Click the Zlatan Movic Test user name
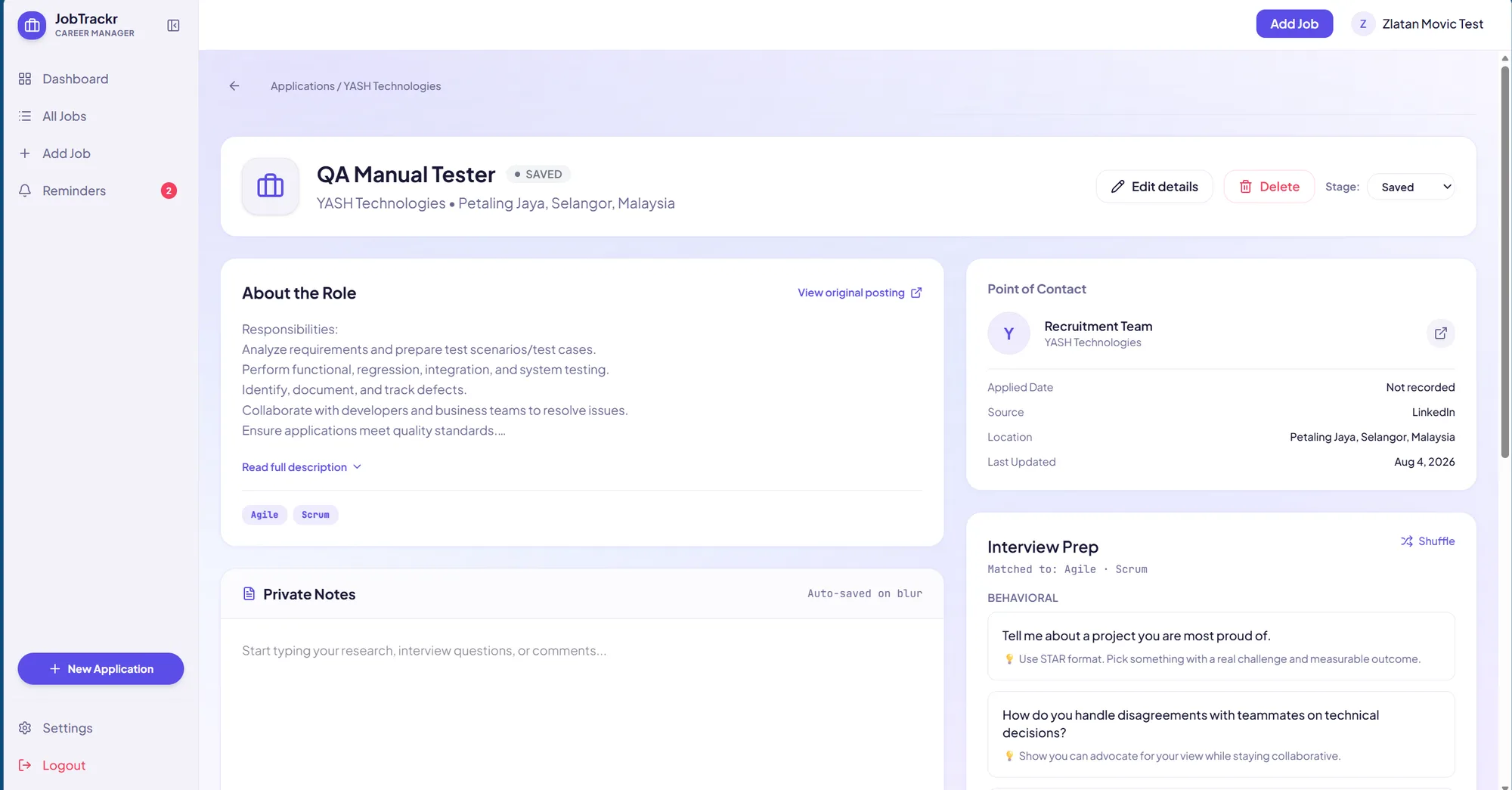This screenshot has height=790, width=1512. click(1433, 24)
